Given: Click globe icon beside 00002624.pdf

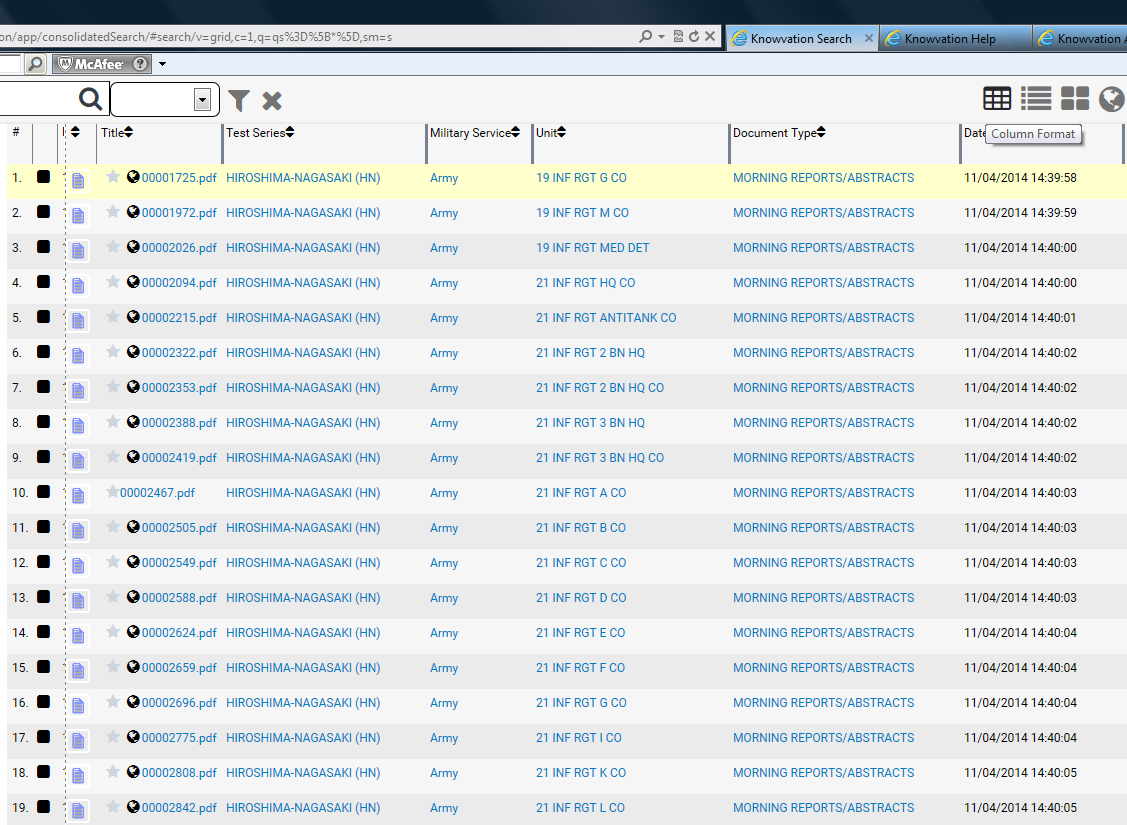Looking at the screenshot, I should click(x=133, y=632).
